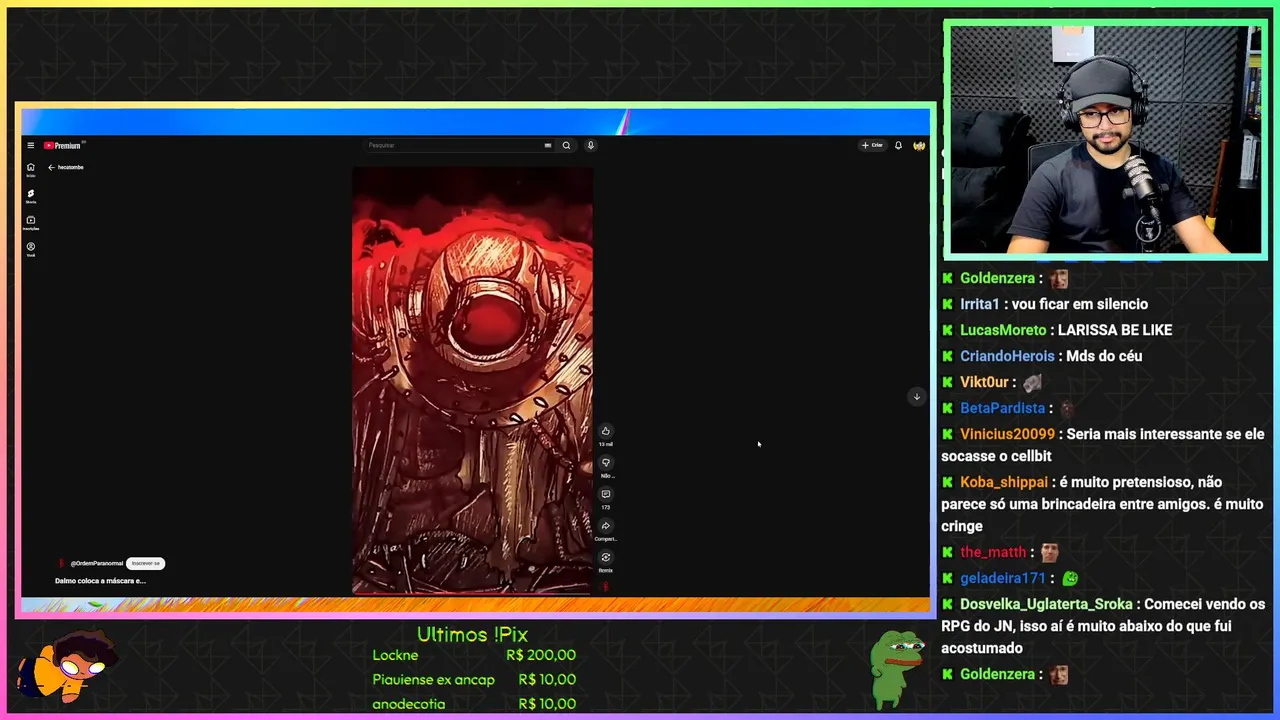This screenshot has width=1280, height=720.
Task: Open YouTube notifications bell
Action: pyautogui.click(x=898, y=145)
